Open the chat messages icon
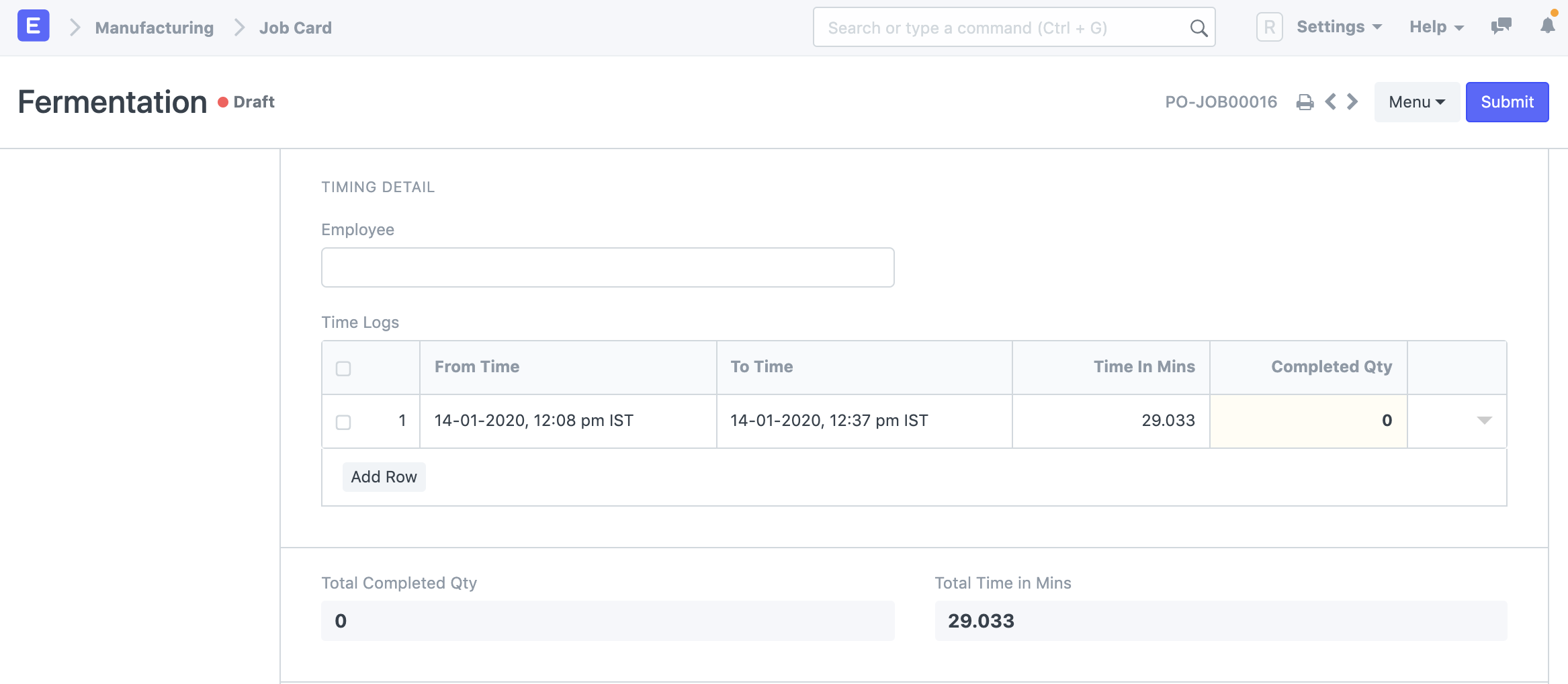This screenshot has height=684, width=1568. pos(1501,27)
